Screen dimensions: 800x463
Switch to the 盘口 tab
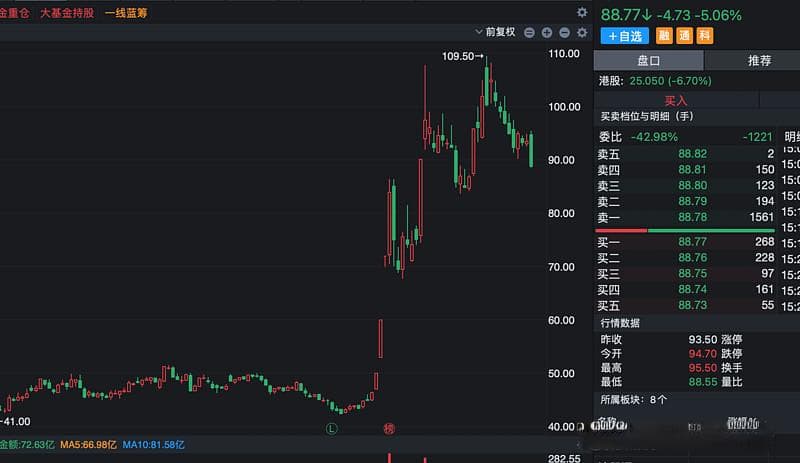tap(648, 61)
